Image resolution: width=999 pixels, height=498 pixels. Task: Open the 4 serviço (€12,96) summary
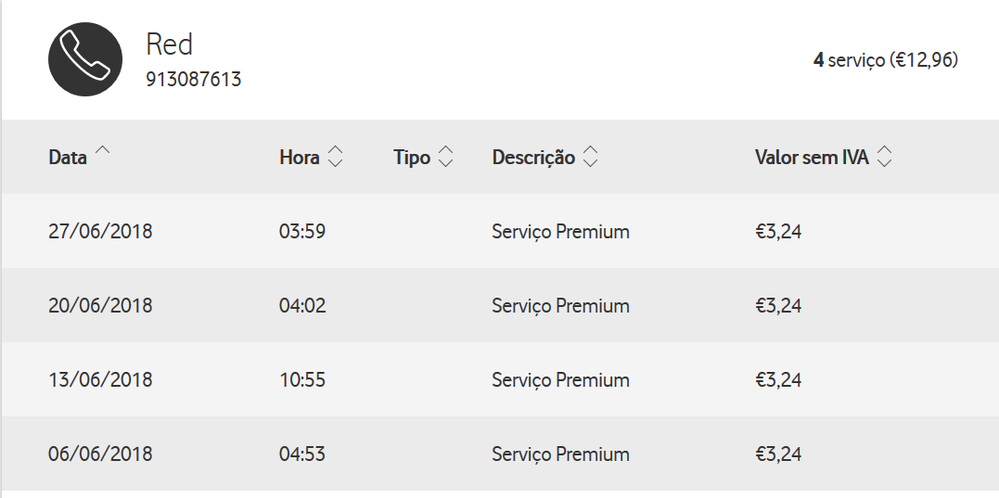[886, 60]
